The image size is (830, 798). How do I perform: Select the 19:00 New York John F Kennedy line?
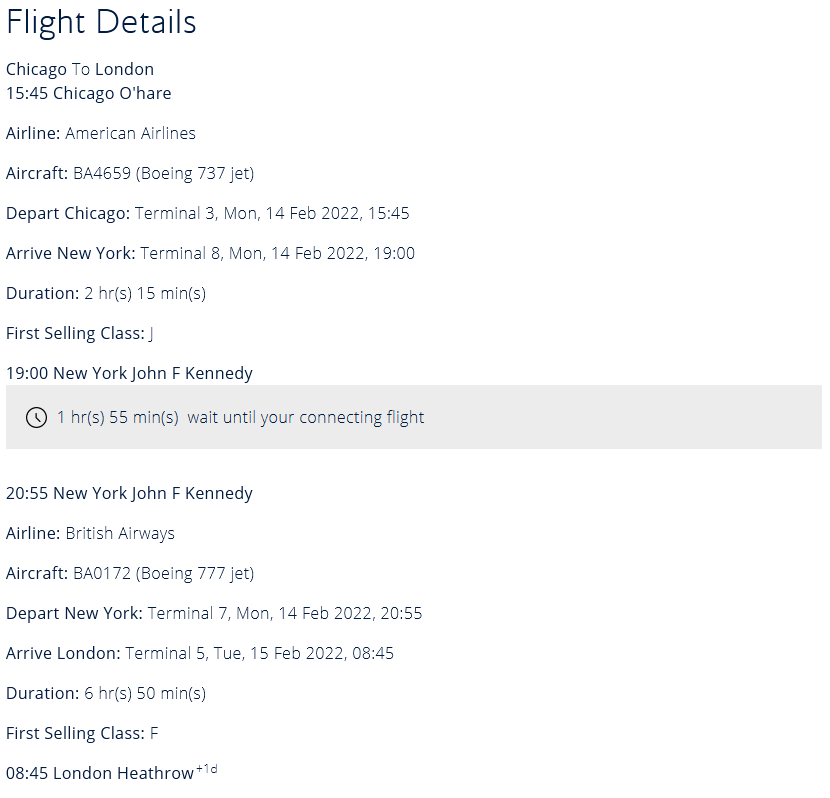(x=129, y=373)
